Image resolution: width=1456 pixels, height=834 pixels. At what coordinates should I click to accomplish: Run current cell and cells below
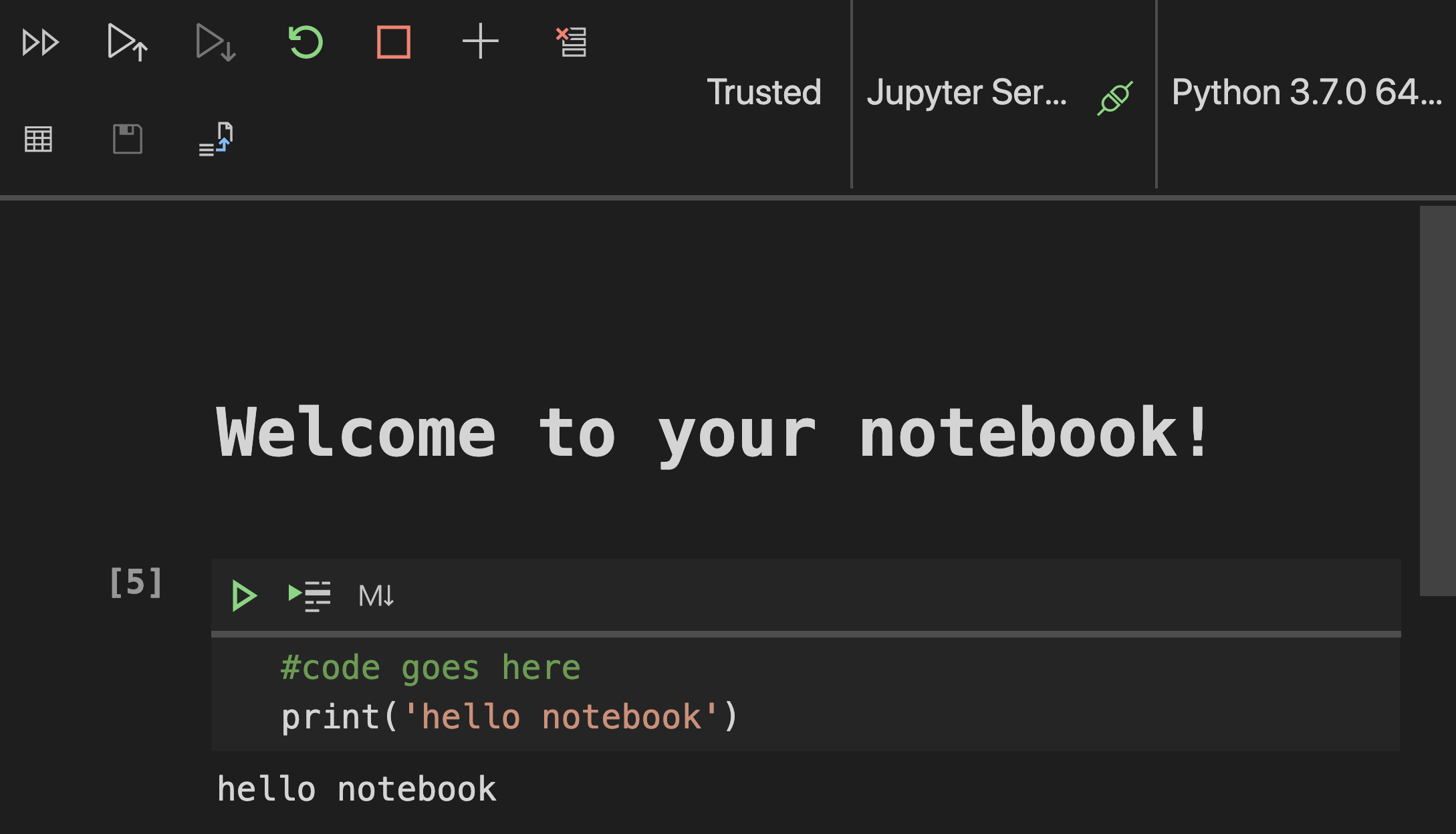(215, 43)
